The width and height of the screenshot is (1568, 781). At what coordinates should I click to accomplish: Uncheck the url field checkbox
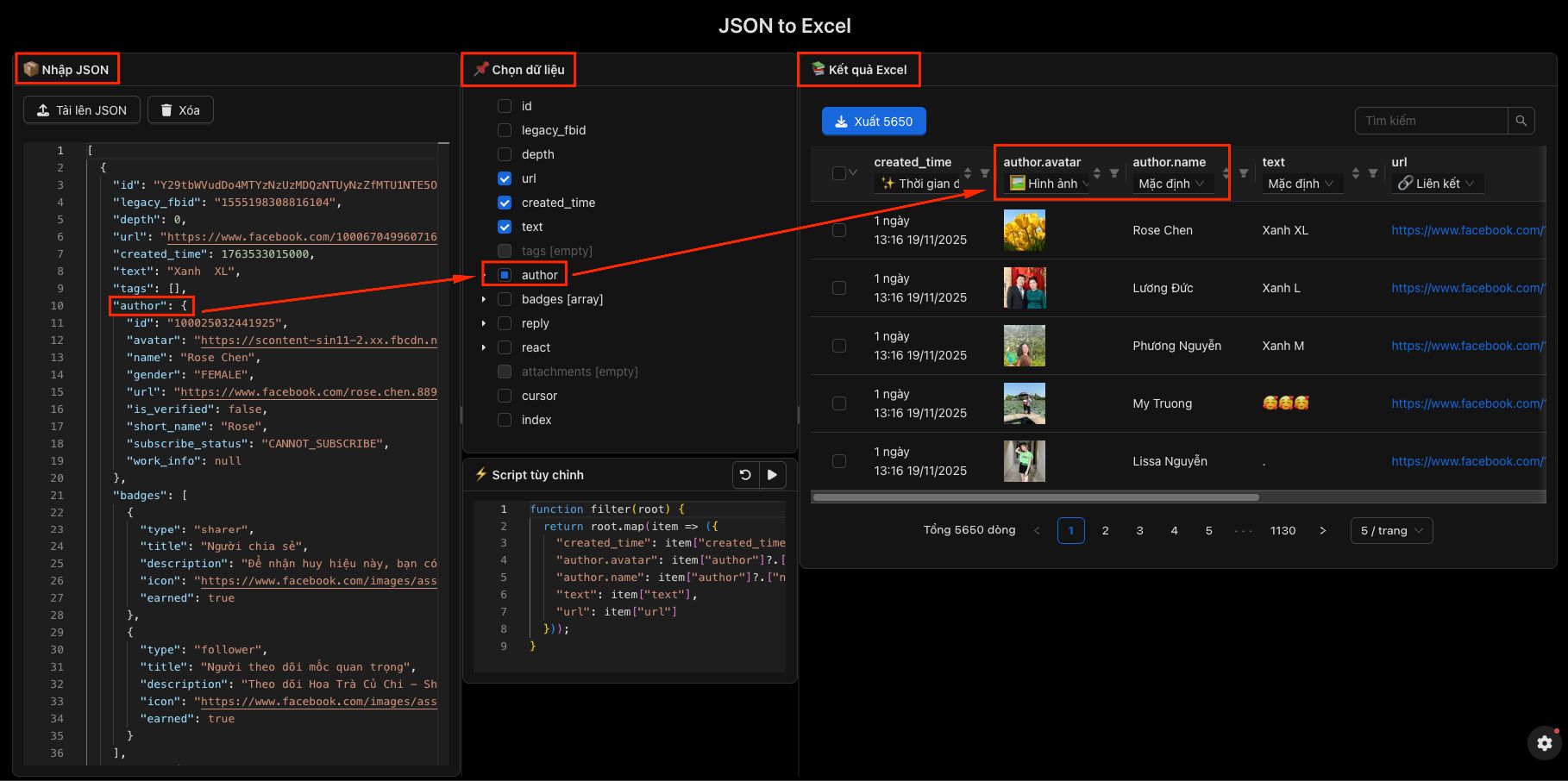tap(505, 178)
